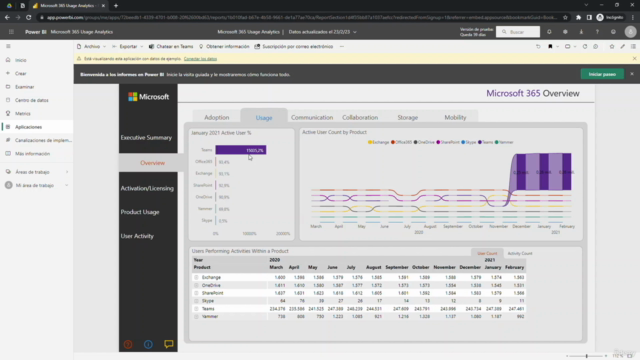The width and height of the screenshot is (640, 360).
Task: Open Inicio from the sidebar
Action: [20, 60]
